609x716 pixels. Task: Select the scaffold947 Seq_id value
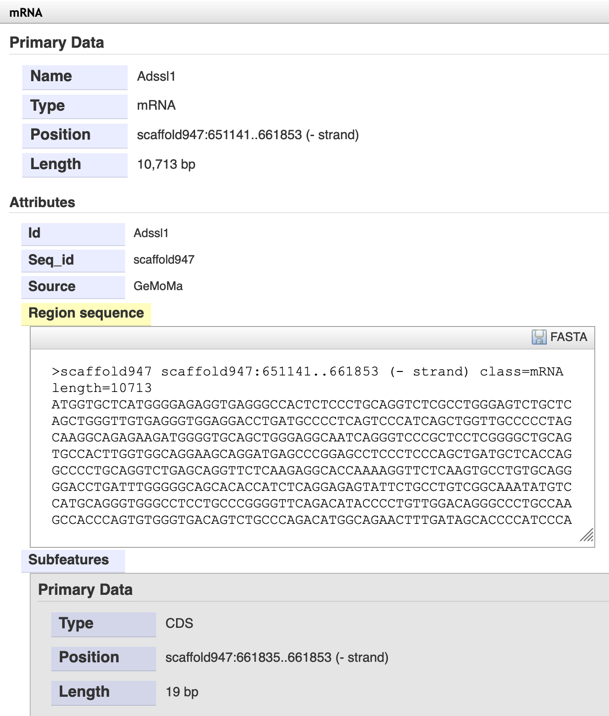164,260
